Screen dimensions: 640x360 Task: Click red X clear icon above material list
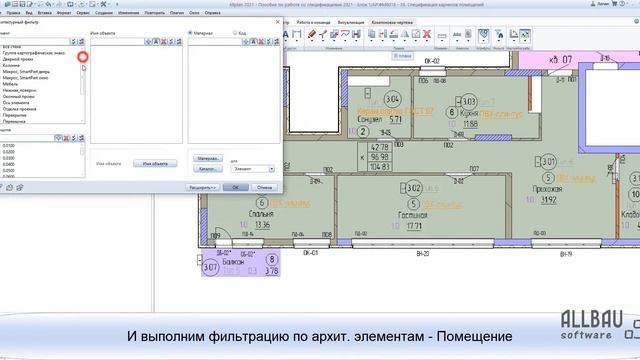(x=261, y=42)
